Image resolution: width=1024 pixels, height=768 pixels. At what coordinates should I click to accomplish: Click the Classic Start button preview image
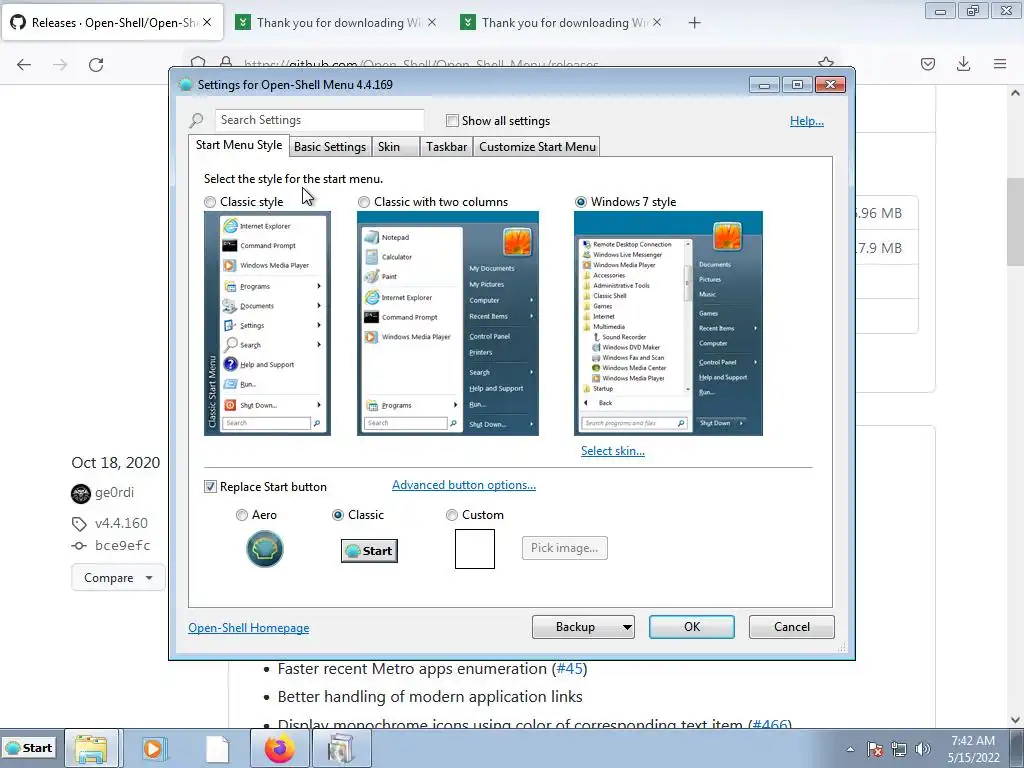369,551
